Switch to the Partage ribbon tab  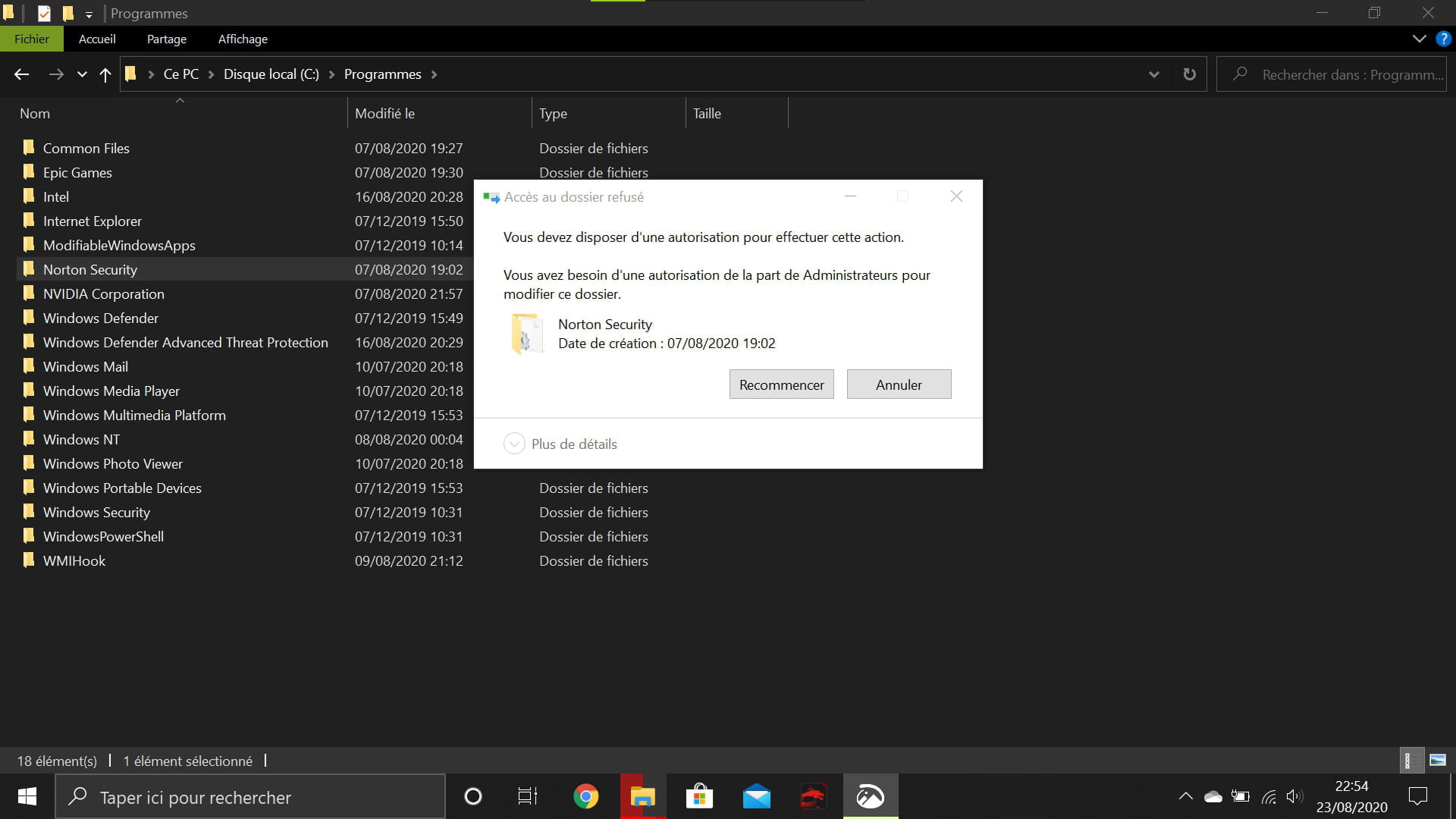click(167, 39)
